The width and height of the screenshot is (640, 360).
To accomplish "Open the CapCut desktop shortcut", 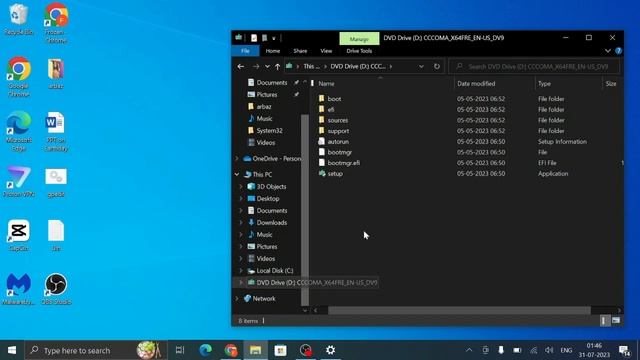I will pyautogui.click(x=18, y=235).
